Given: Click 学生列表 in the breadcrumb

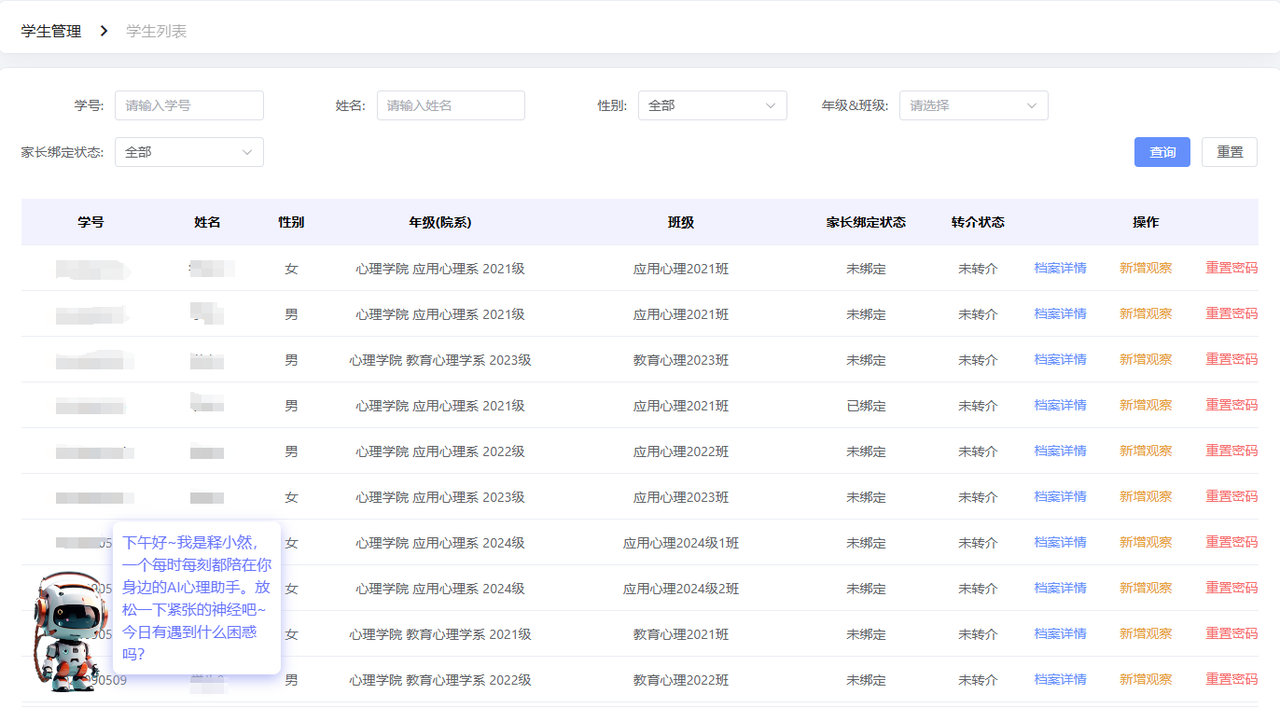Looking at the screenshot, I should 156,31.
